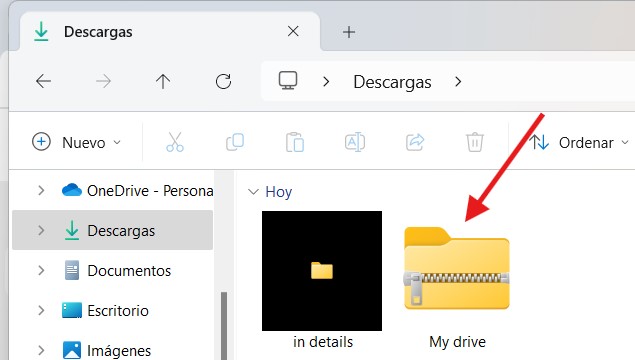This screenshot has width=635, height=360.
Task: Expand Descargas node in sidebar
Action: coord(41,230)
